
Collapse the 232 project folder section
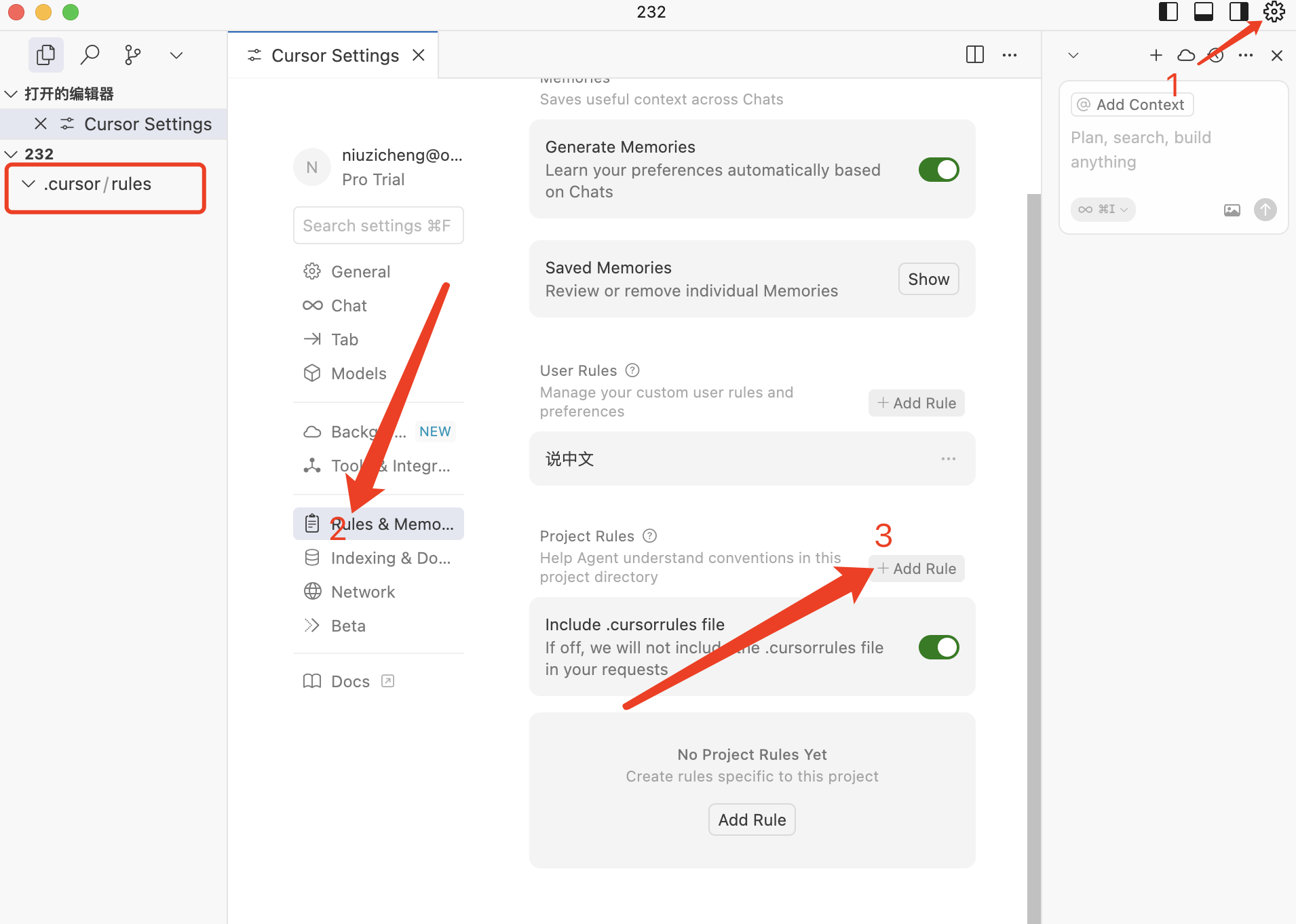[x=11, y=154]
